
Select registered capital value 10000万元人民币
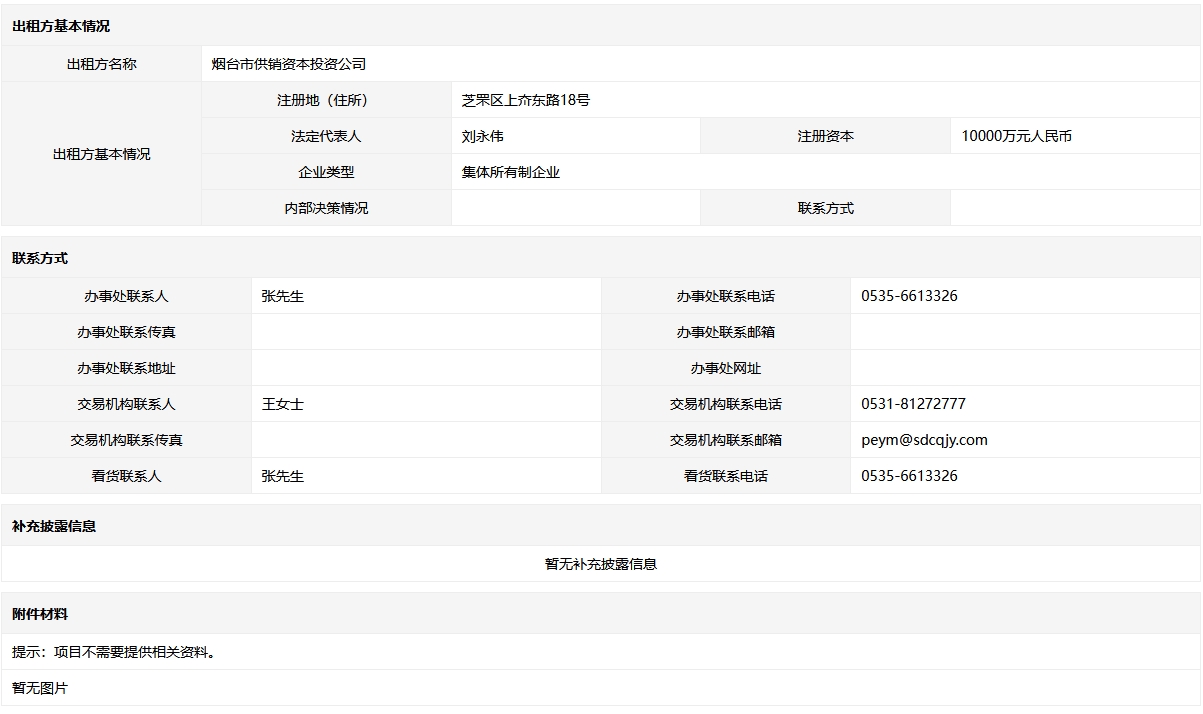click(x=1016, y=136)
